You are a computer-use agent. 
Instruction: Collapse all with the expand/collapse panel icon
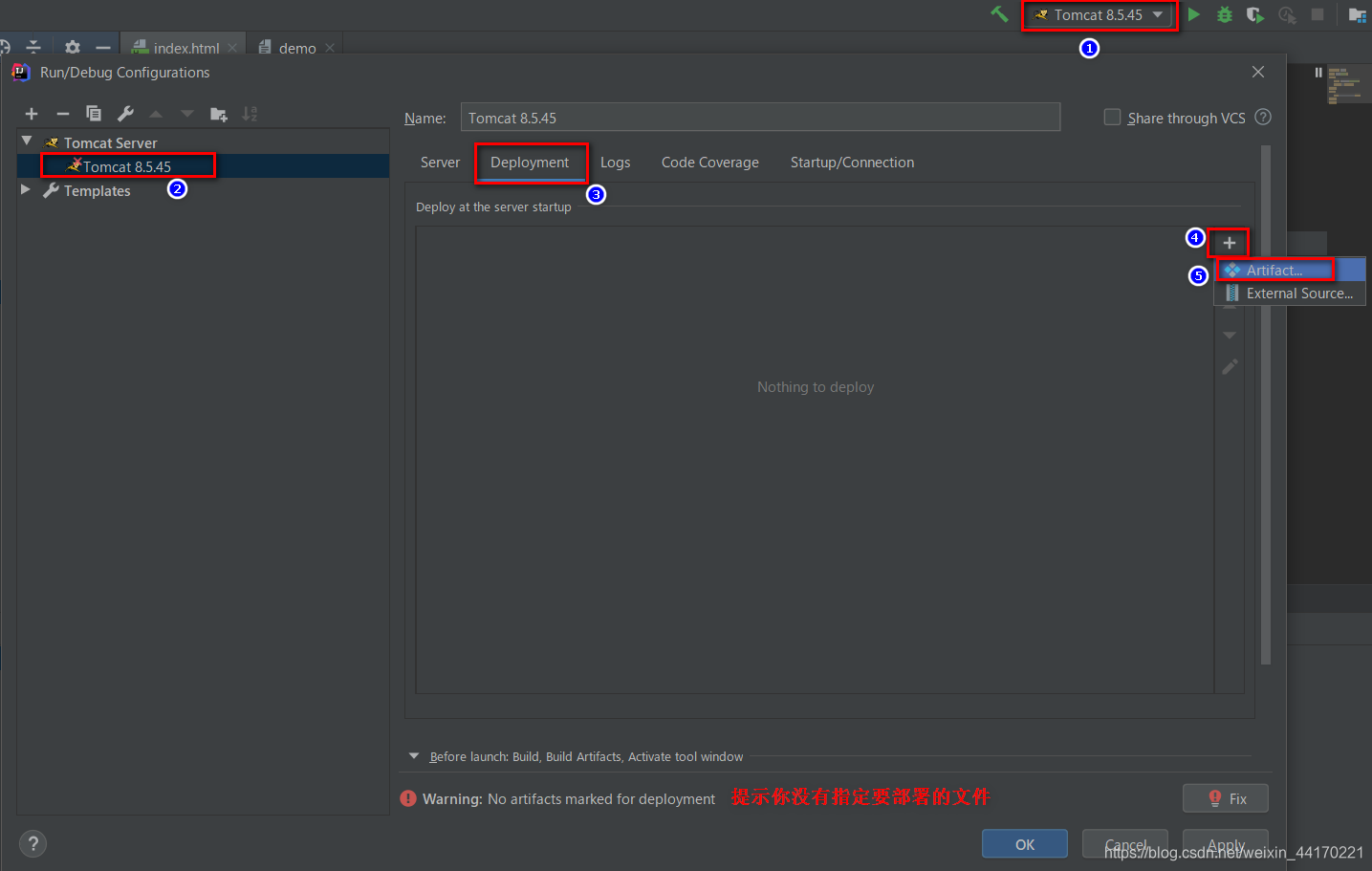33,47
